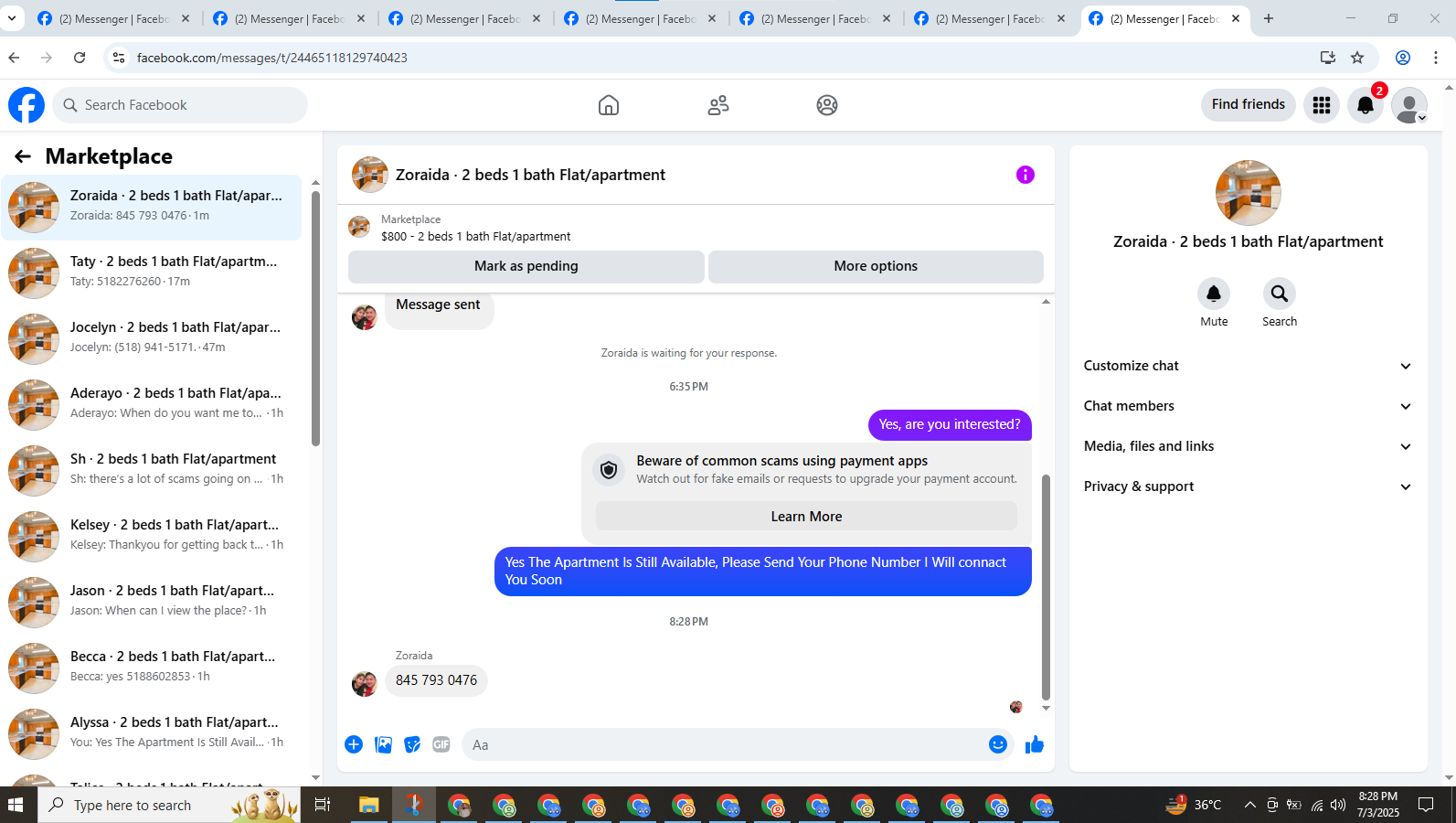
Task: Attach a photo using image icon
Action: [384, 744]
